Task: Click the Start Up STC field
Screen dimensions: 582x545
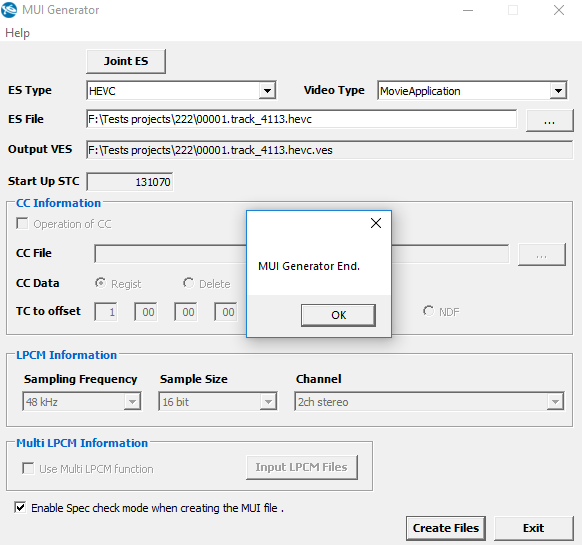Action: pos(130,182)
